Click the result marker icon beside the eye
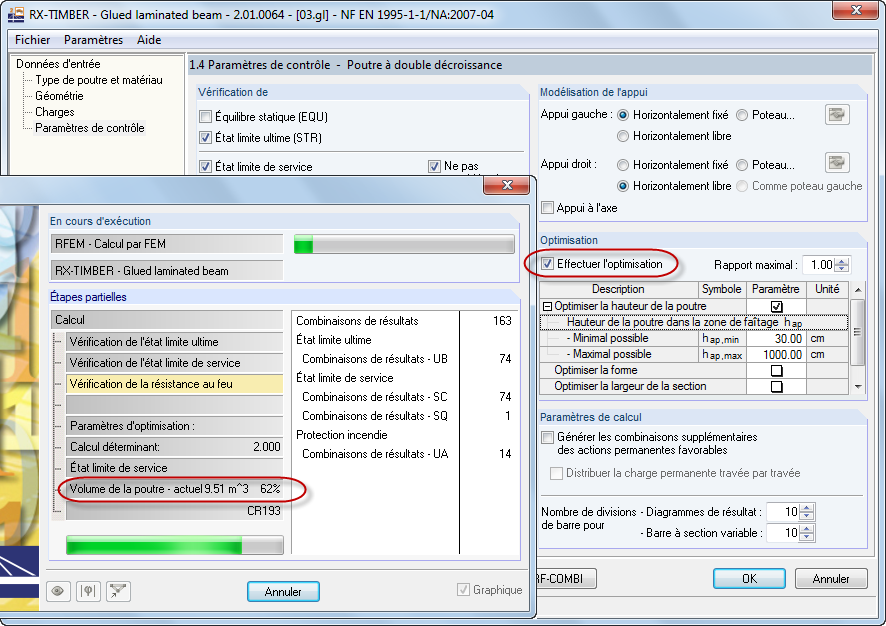886x626 pixels. click(x=88, y=591)
